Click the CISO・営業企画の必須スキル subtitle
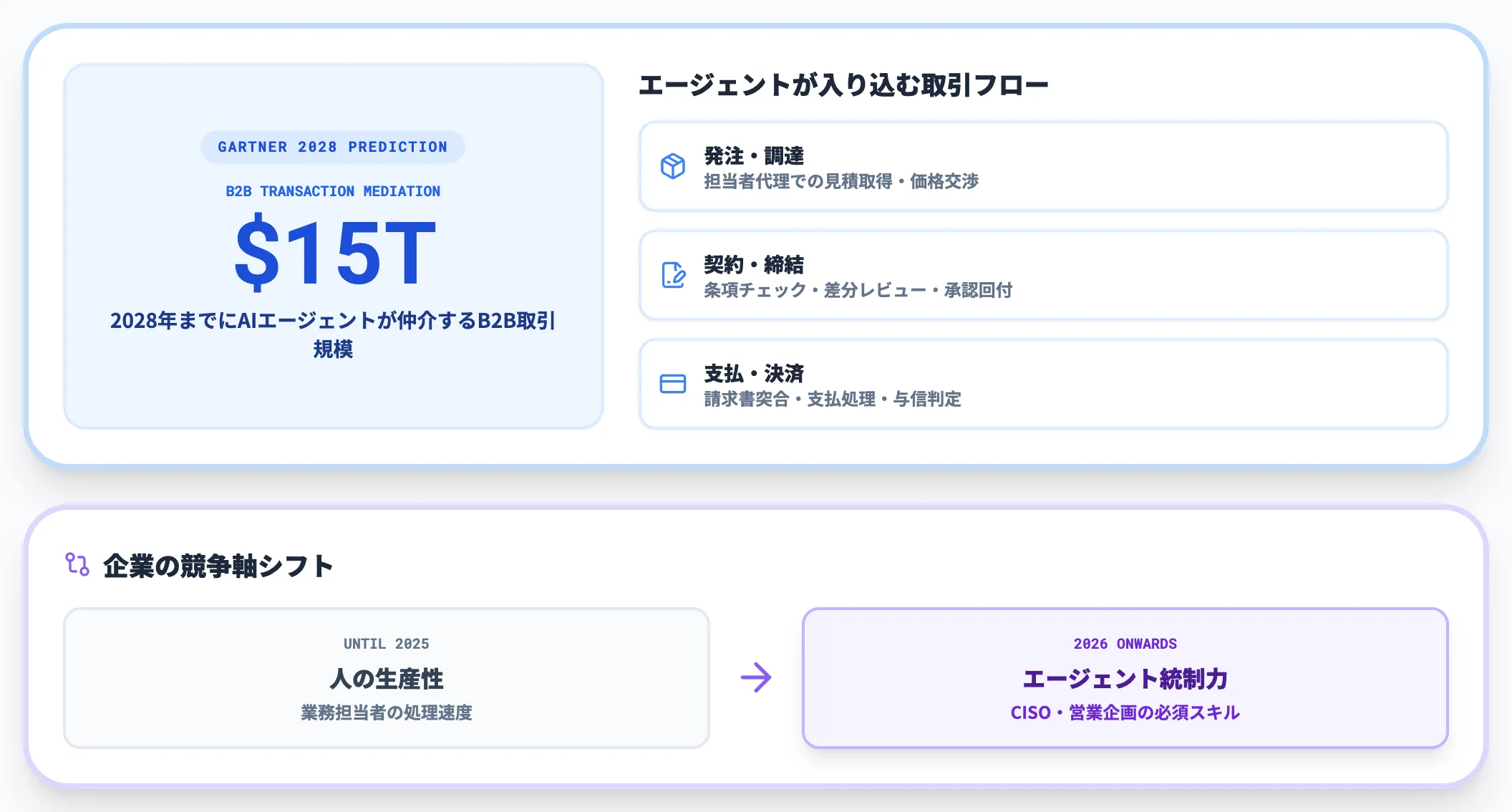Screen dimensions: 1512x812 click(1125, 712)
